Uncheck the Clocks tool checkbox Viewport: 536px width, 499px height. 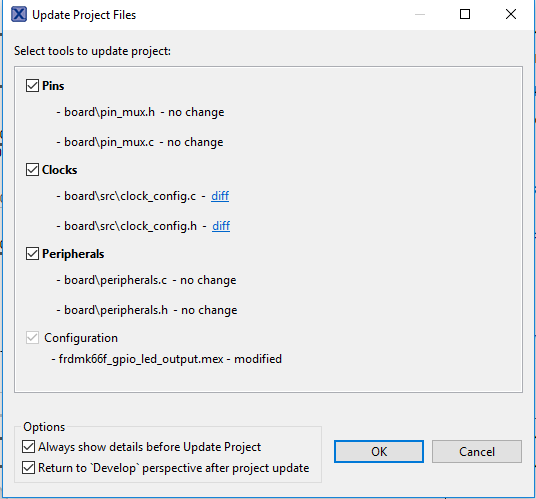click(x=32, y=170)
